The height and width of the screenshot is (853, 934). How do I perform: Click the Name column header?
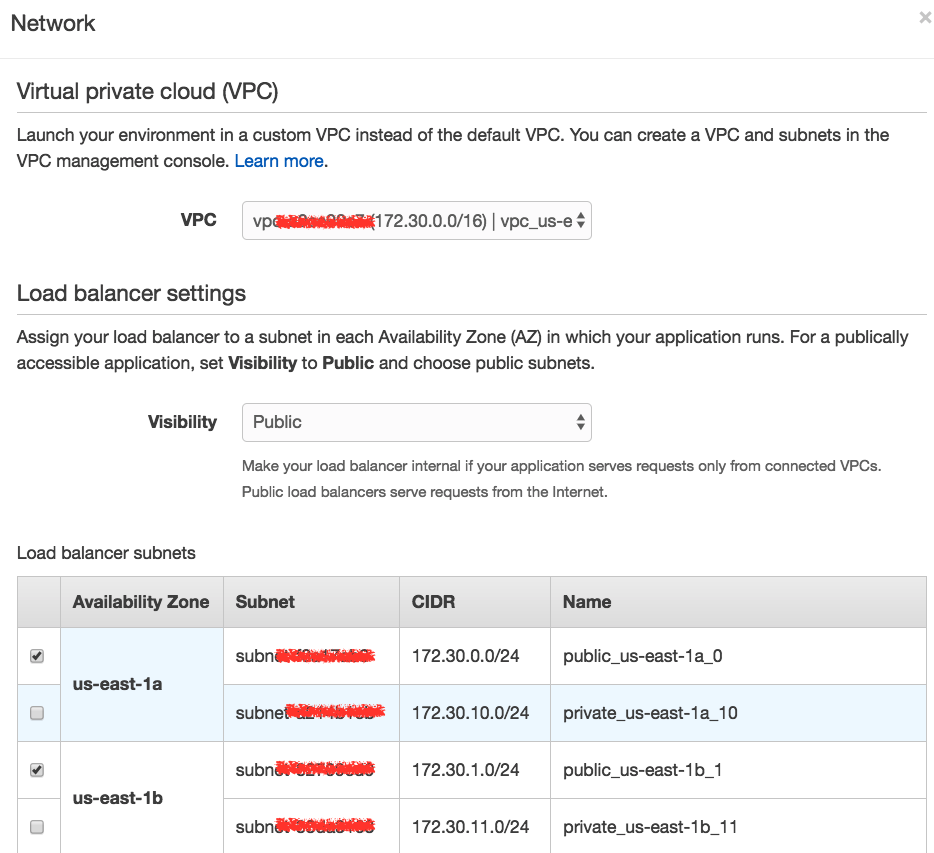click(739, 602)
